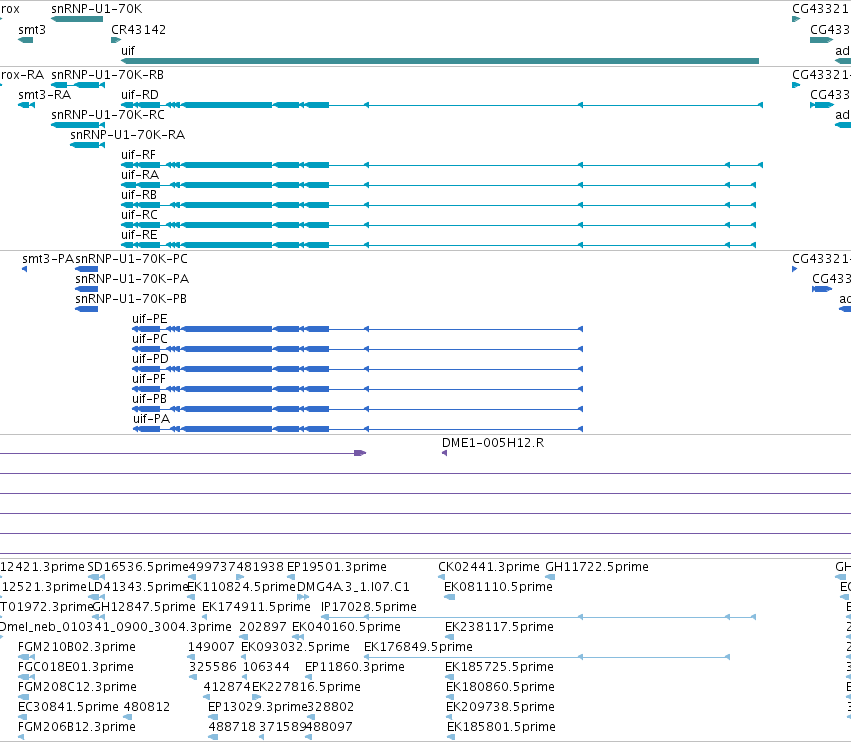Select protein uif-PE
This screenshot has width=851, height=742.
click(358, 329)
